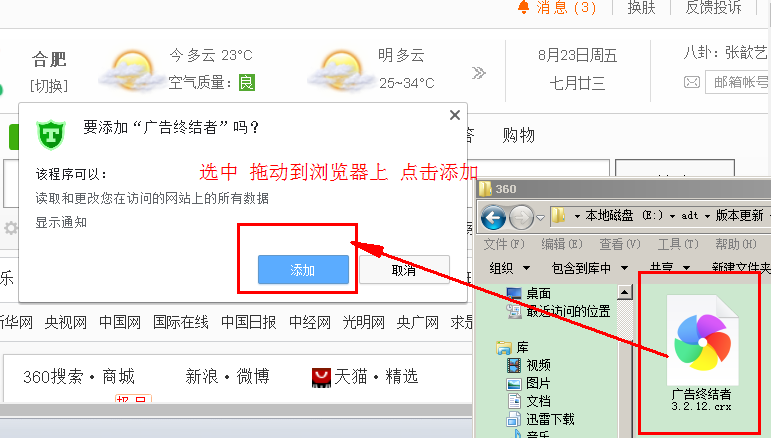
Task: Open the 国际在线 link
Action: tap(180, 322)
